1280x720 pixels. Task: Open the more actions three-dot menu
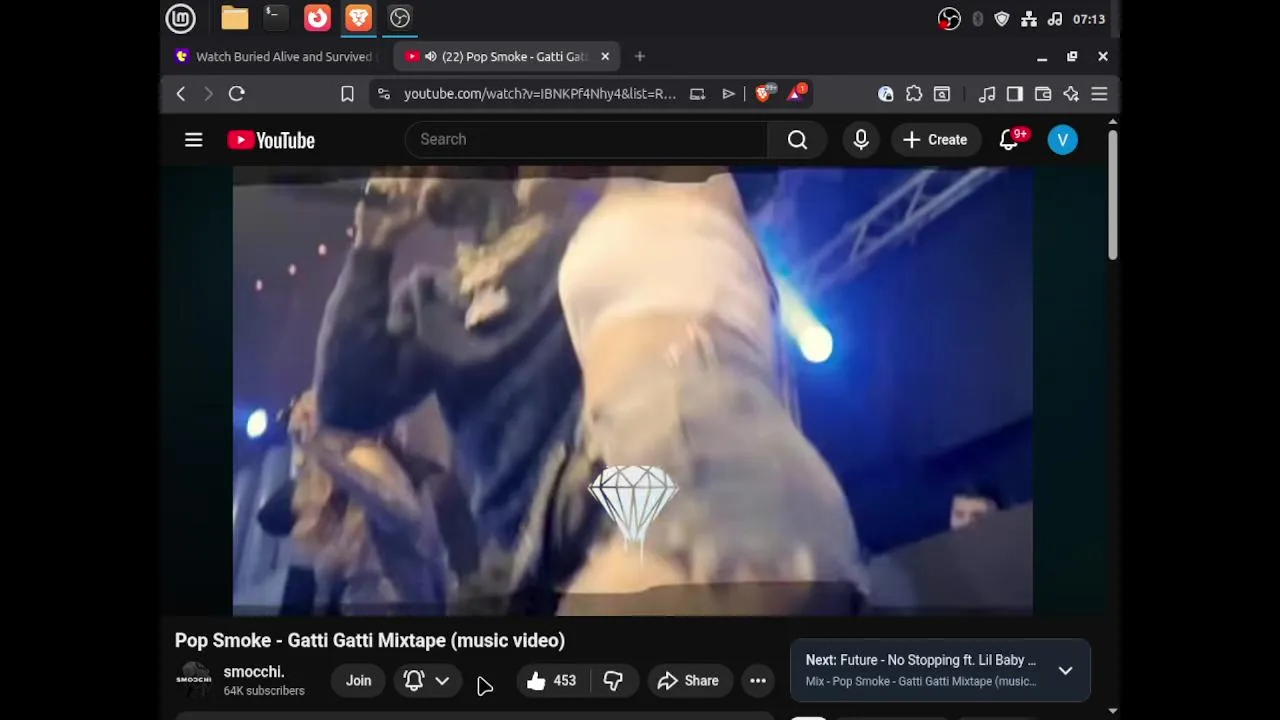pyautogui.click(x=758, y=681)
